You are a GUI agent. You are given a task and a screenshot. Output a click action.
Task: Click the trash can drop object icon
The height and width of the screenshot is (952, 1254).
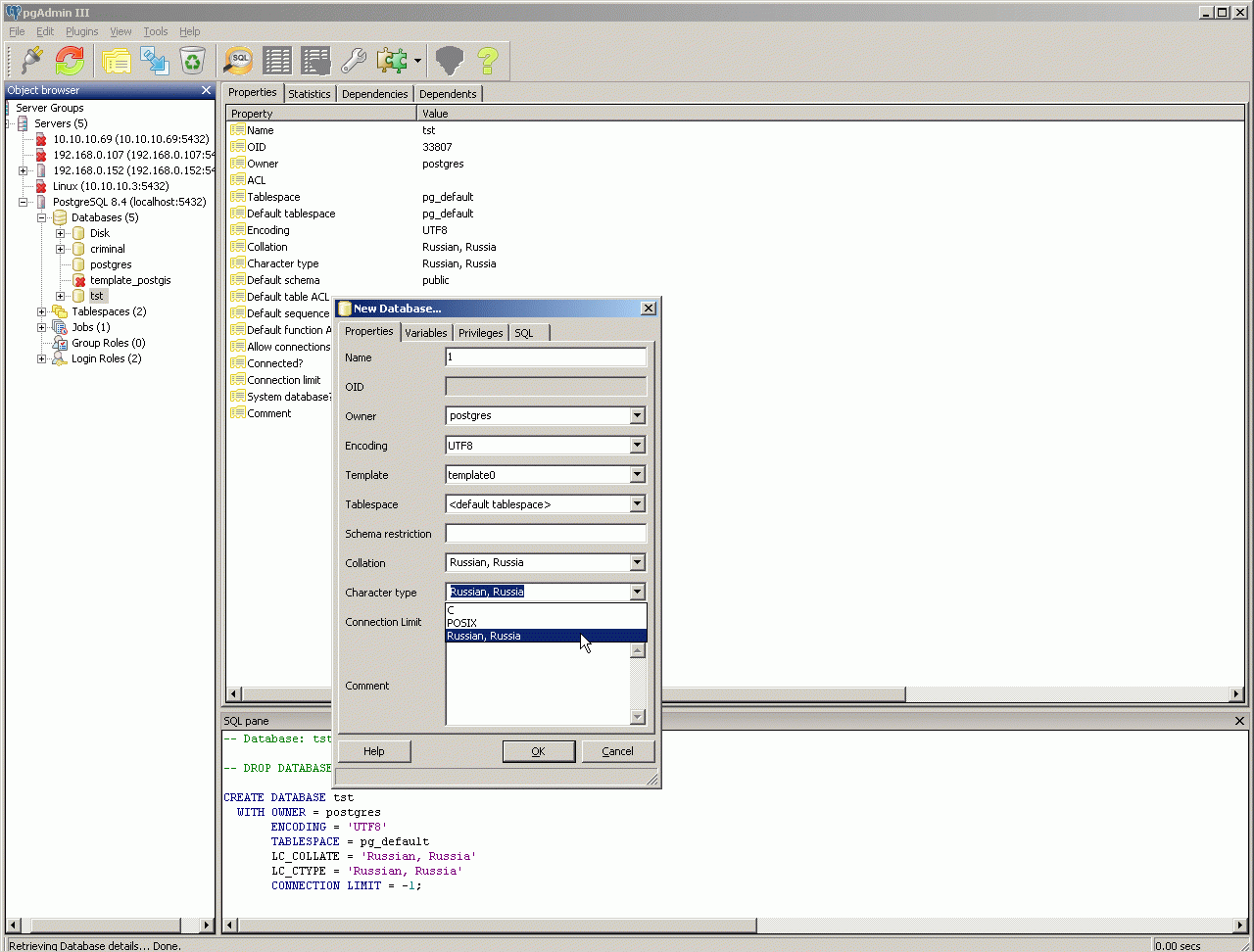click(192, 61)
